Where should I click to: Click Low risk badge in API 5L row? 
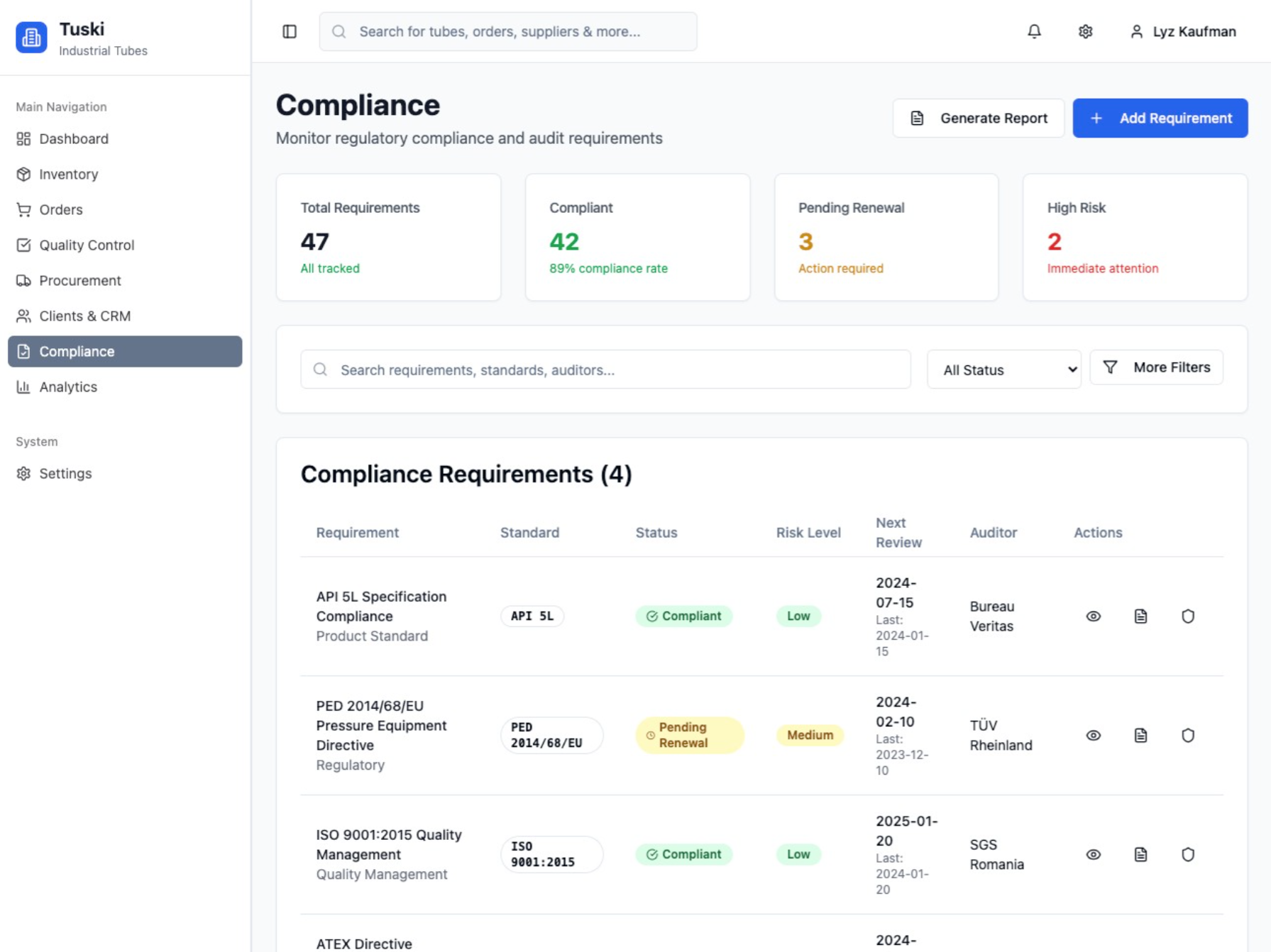798,616
